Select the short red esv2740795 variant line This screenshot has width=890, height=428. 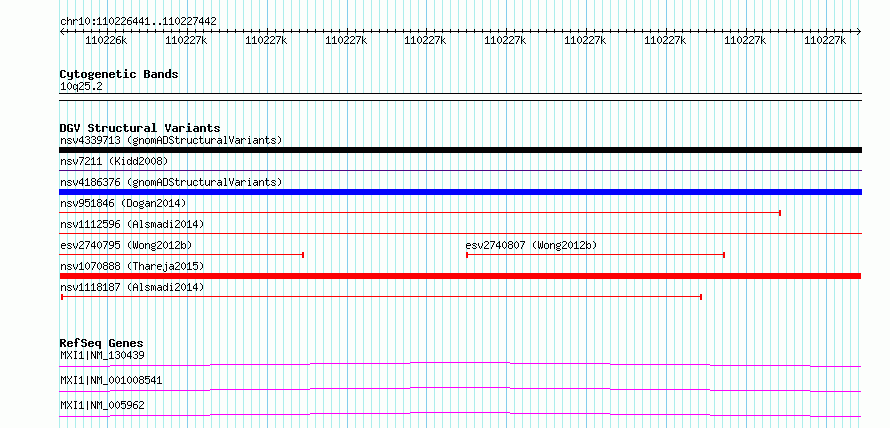(182, 255)
